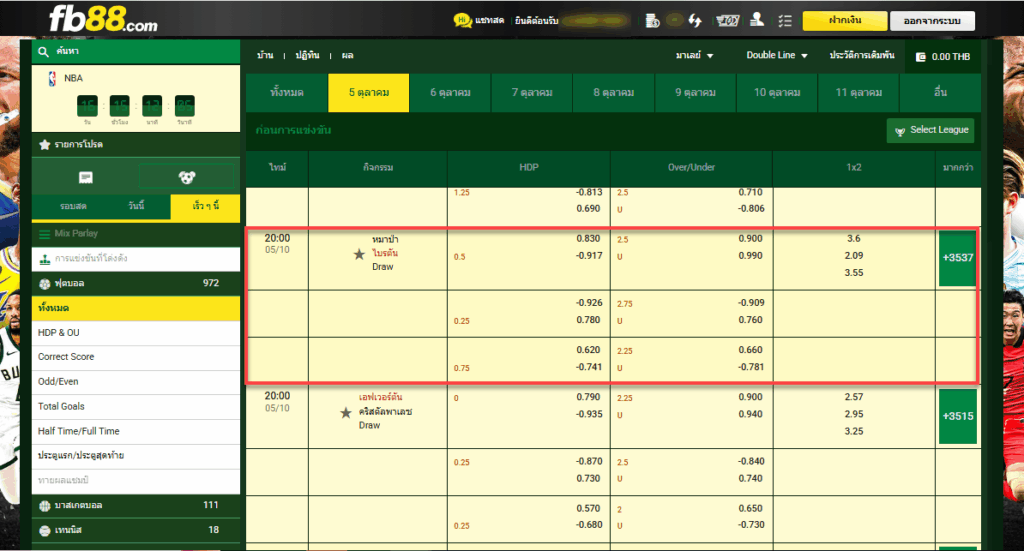The height and width of the screenshot is (551, 1024).
Task: Go to บ้าน home link
Action: [x=265, y=55]
